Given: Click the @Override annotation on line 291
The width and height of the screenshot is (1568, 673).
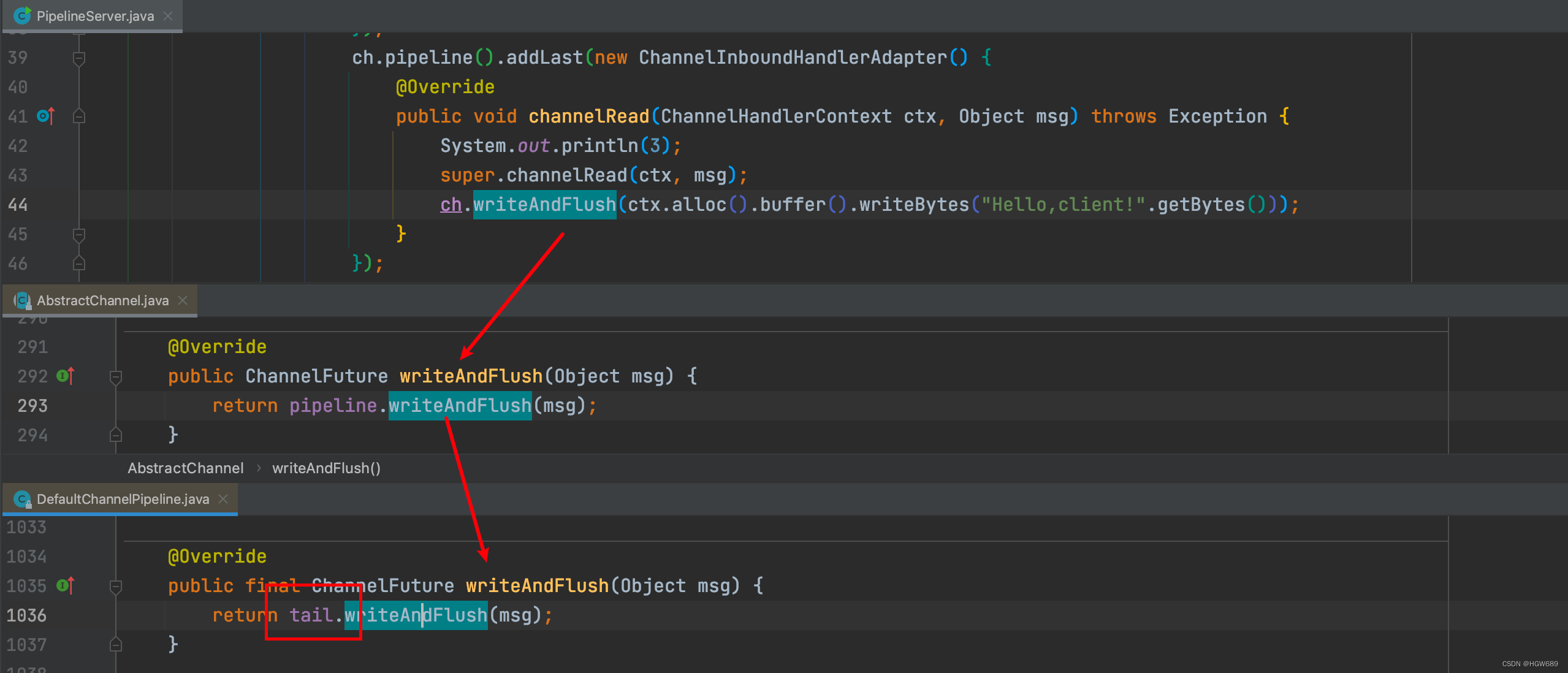Looking at the screenshot, I should [217, 347].
